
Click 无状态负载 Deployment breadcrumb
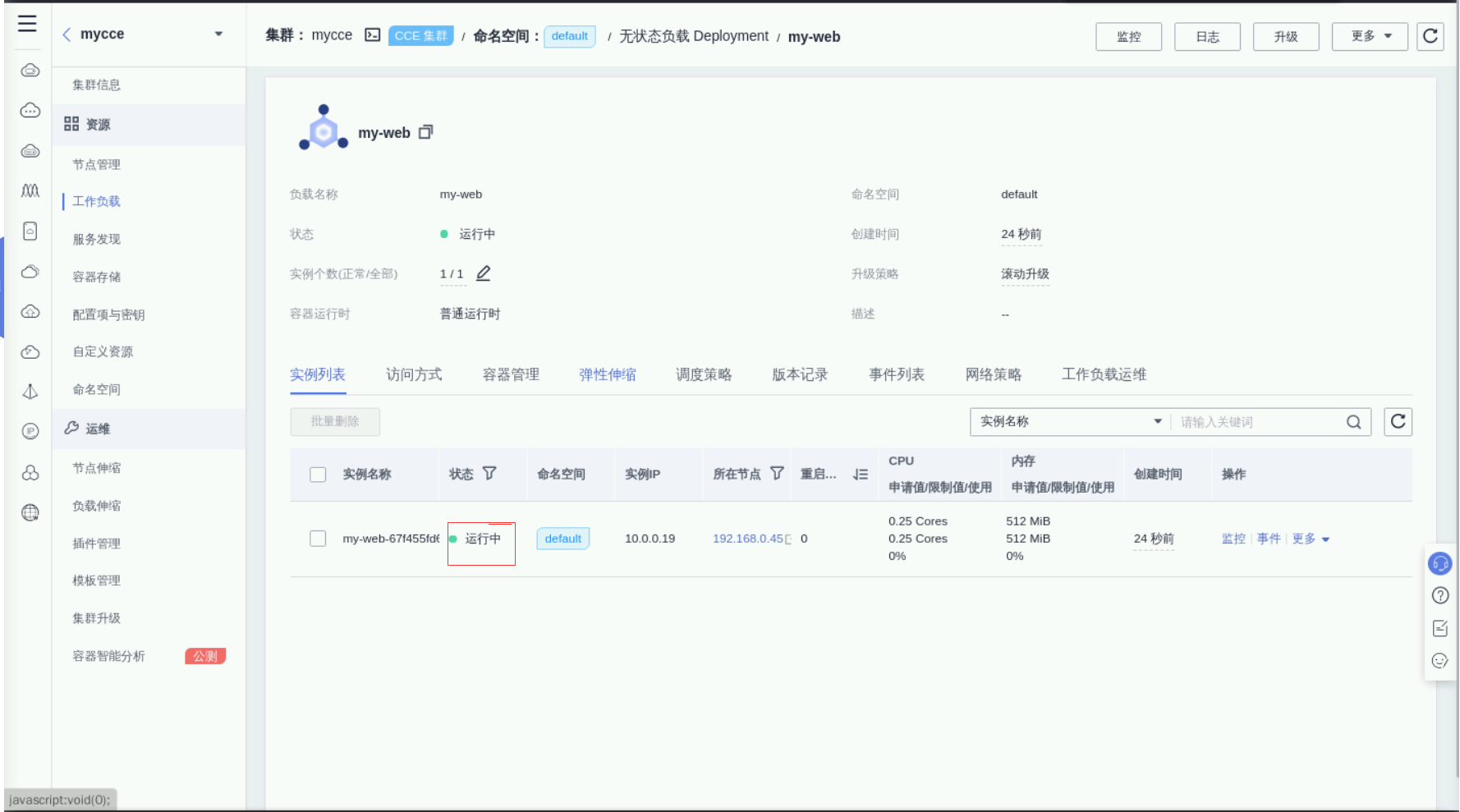[694, 36]
